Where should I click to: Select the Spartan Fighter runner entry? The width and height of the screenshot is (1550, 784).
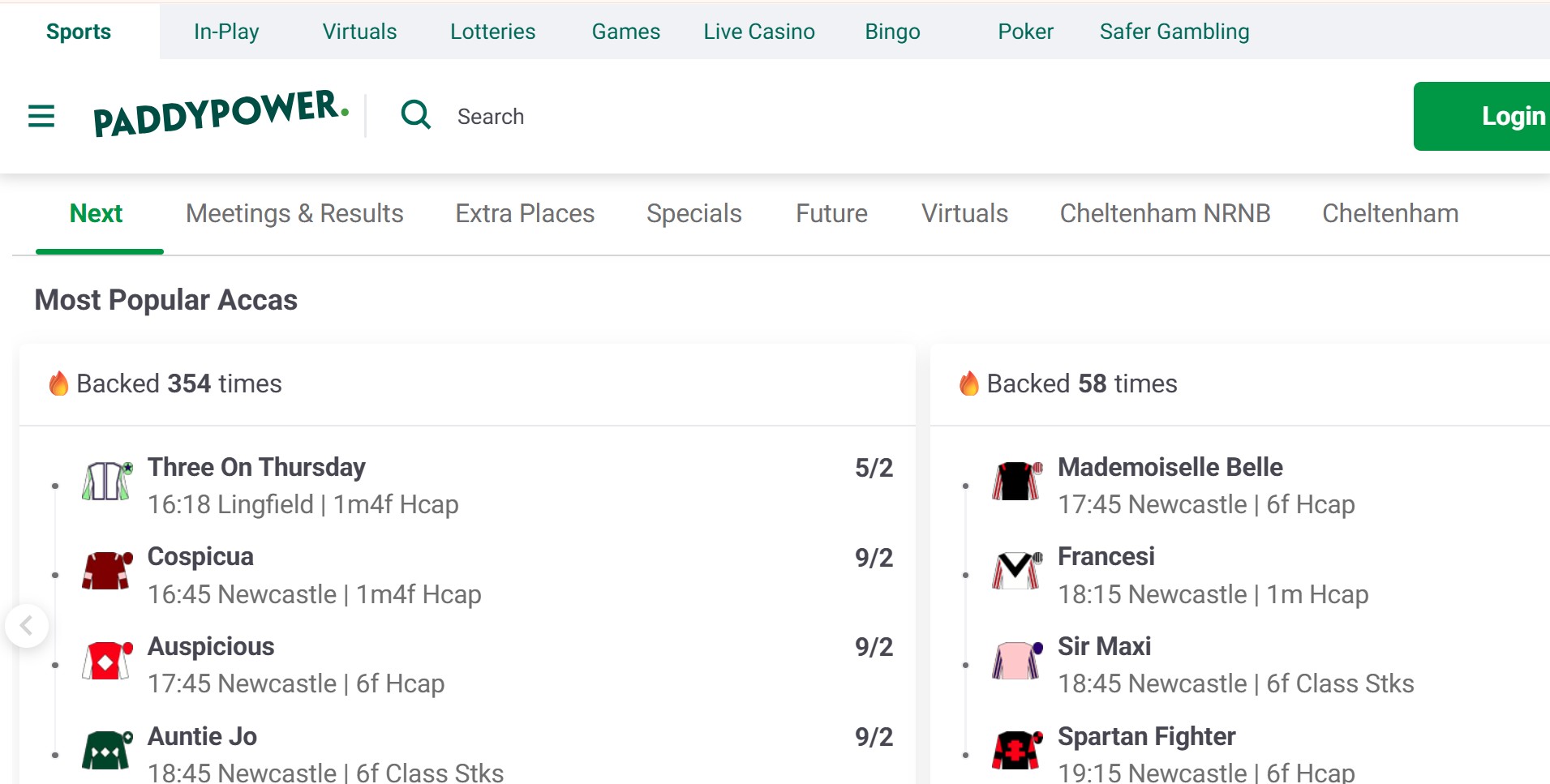[1146, 736]
